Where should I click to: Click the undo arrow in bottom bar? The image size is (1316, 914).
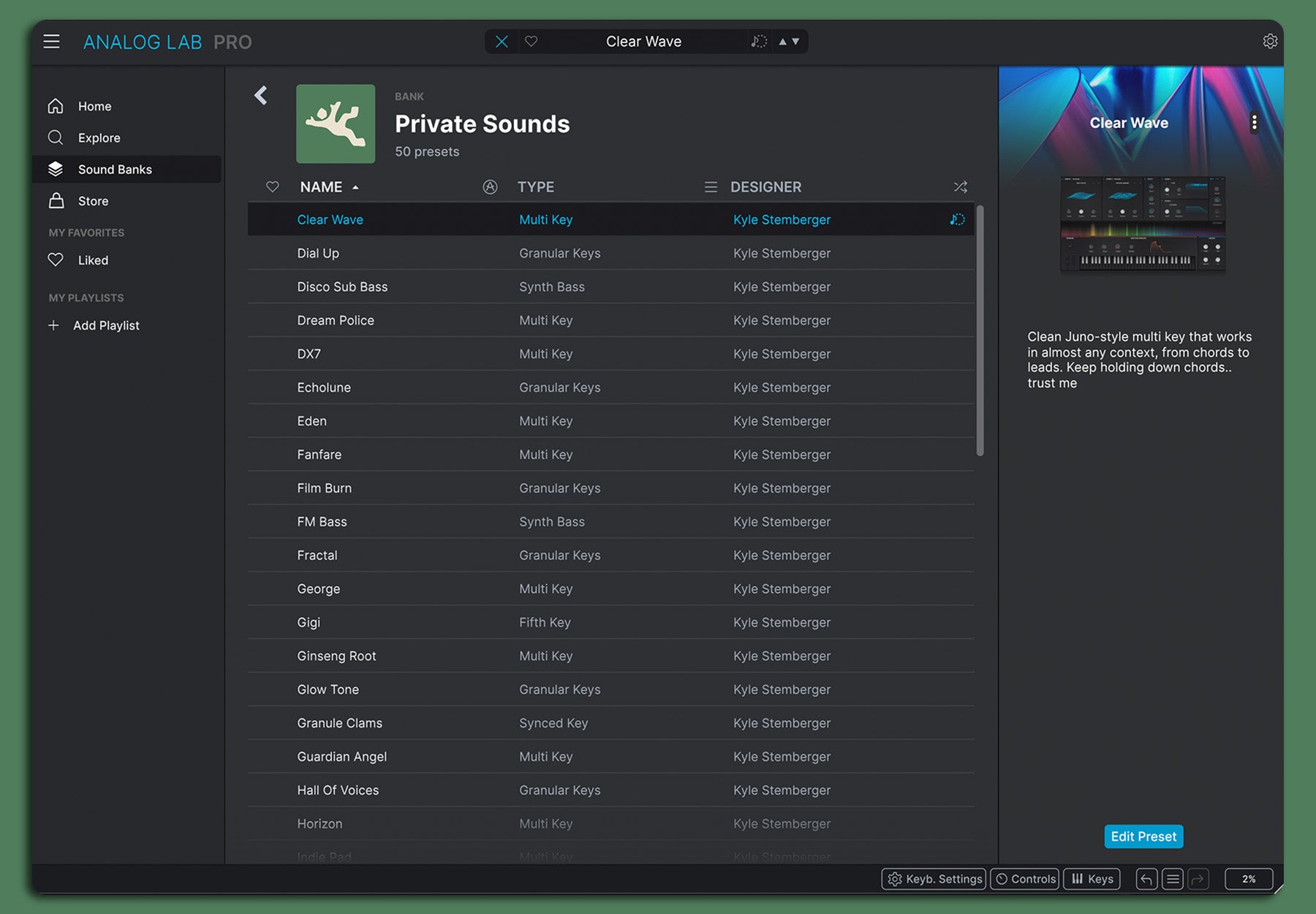[1146, 879]
